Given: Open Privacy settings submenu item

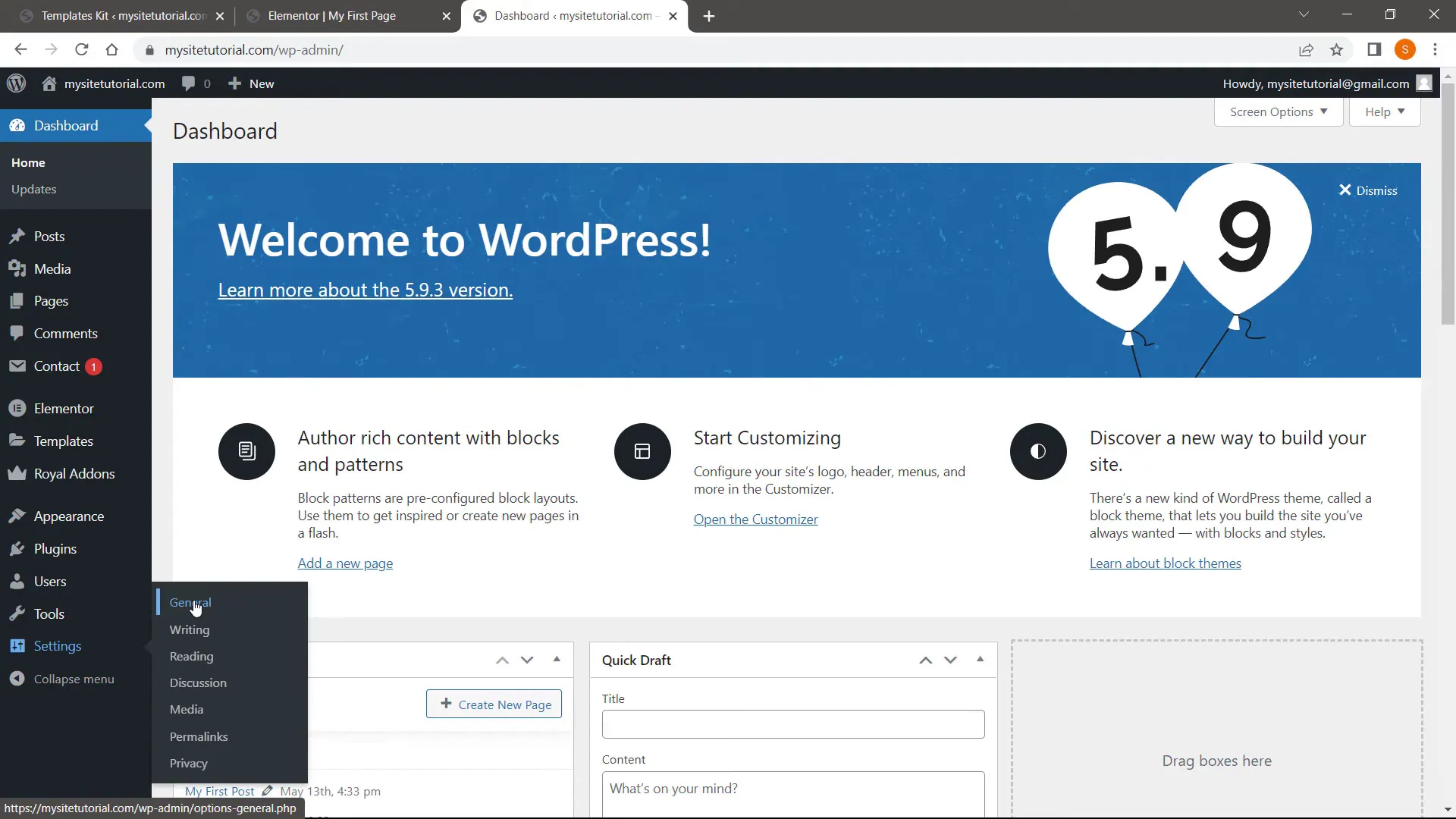Looking at the screenshot, I should point(188,764).
